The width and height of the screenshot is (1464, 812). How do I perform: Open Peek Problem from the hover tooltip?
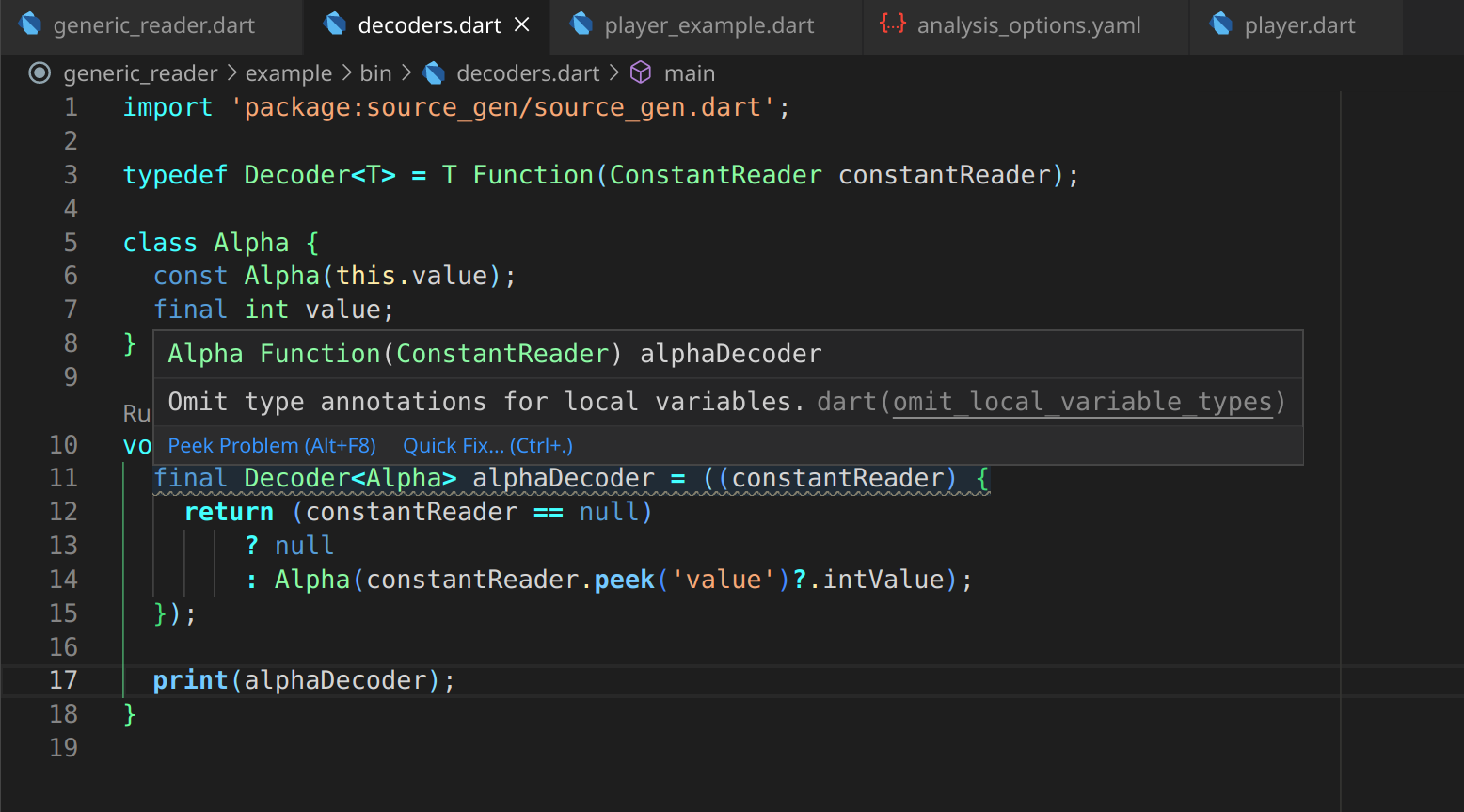coord(271,445)
